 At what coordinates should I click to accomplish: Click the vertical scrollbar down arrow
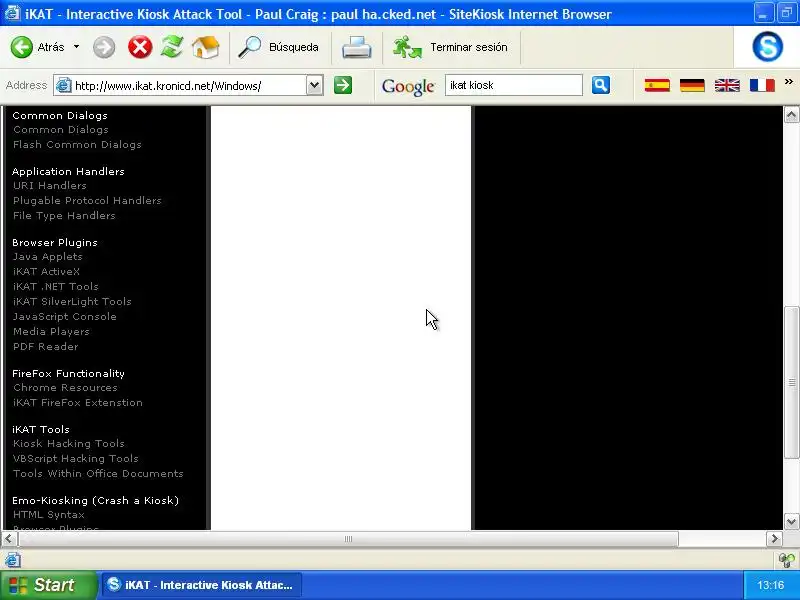point(791,521)
